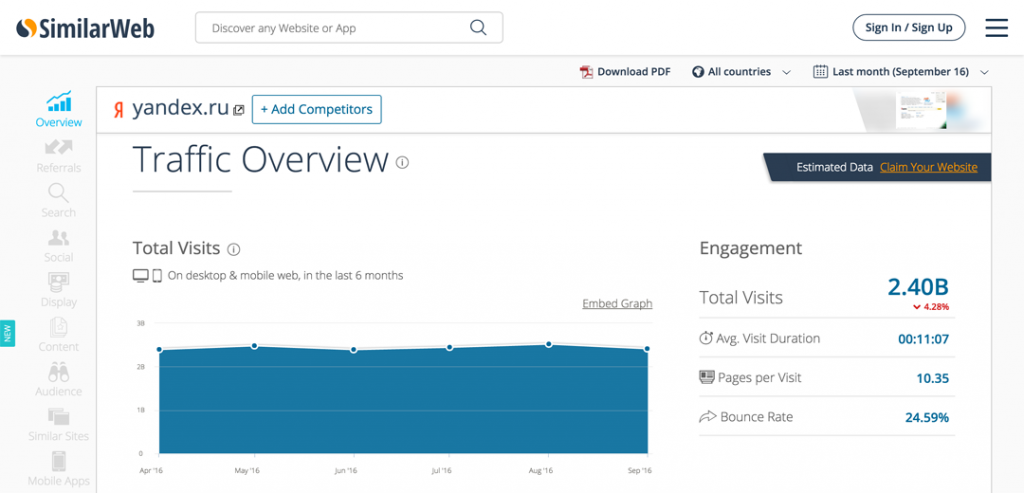Open the hamburger menu
Image resolution: width=1024 pixels, height=493 pixels.
point(997,27)
